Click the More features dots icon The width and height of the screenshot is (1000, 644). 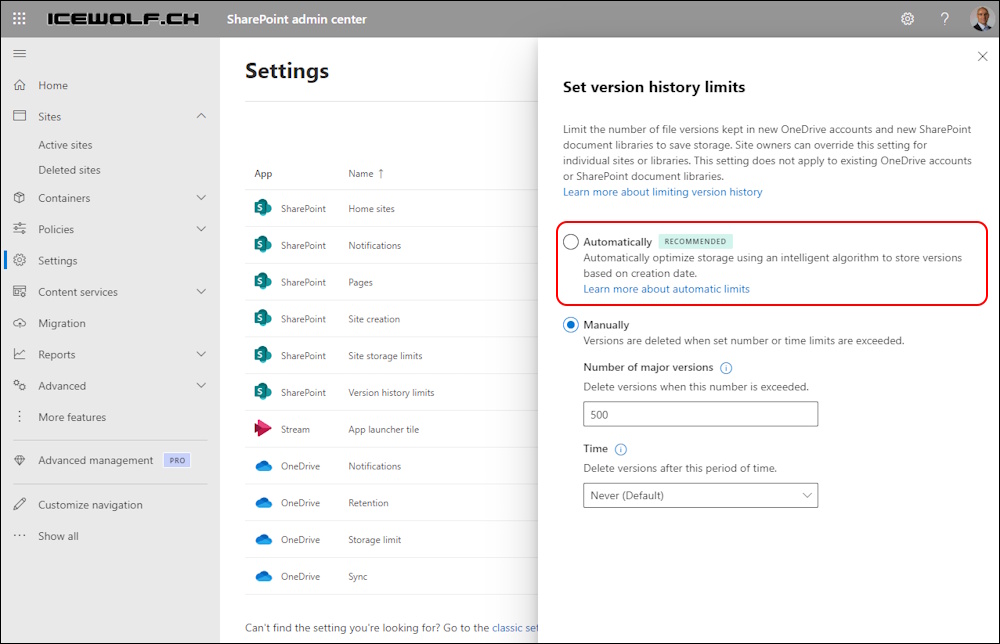click(x=20, y=416)
